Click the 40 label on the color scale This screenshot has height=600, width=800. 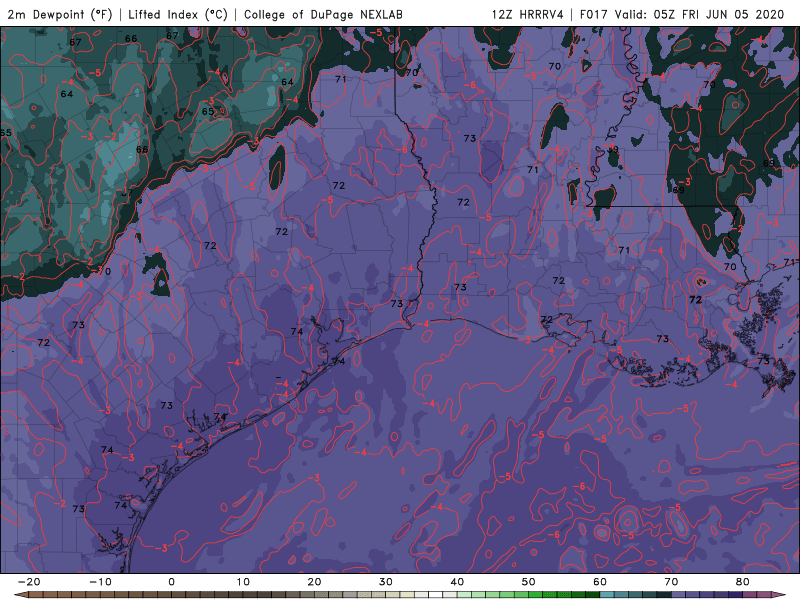(x=457, y=582)
